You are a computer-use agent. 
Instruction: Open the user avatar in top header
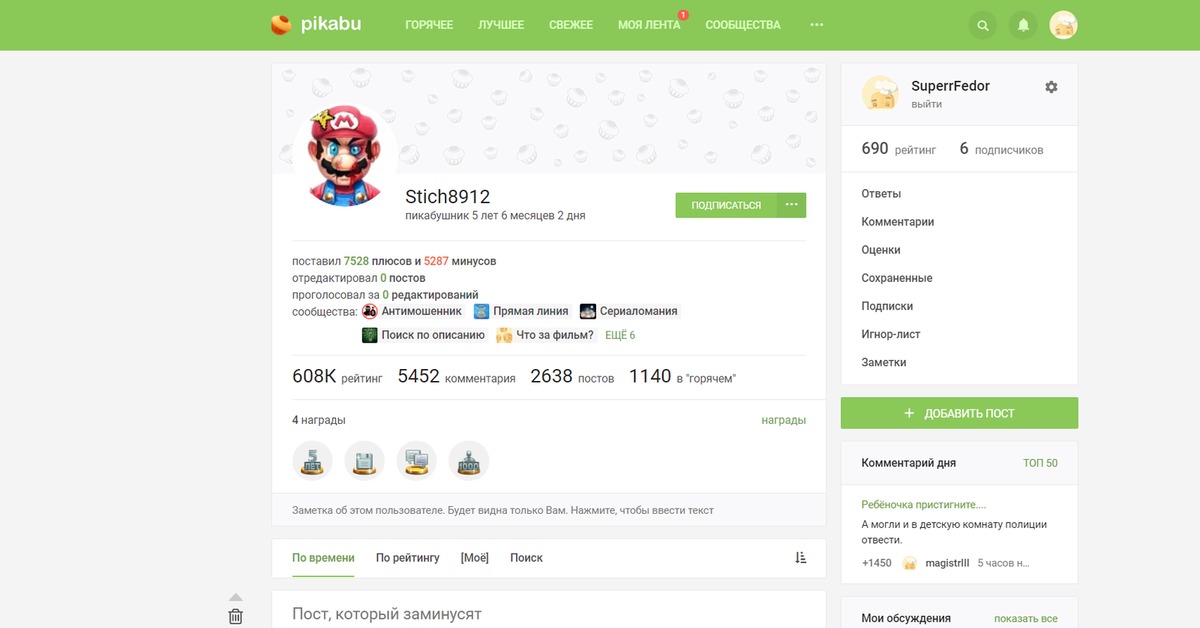[x=1063, y=25]
